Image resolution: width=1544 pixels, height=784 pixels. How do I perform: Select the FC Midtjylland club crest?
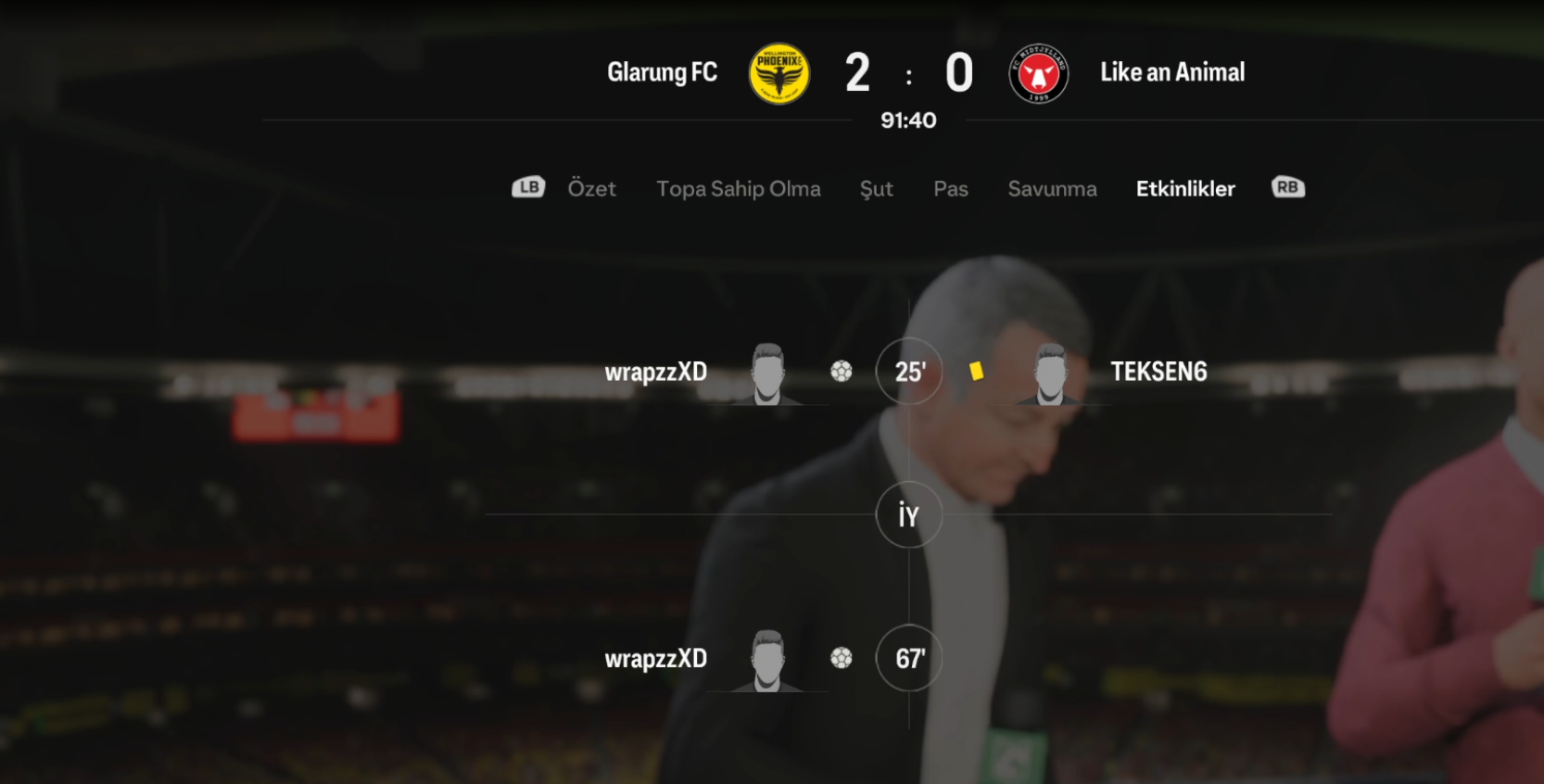1039,73
